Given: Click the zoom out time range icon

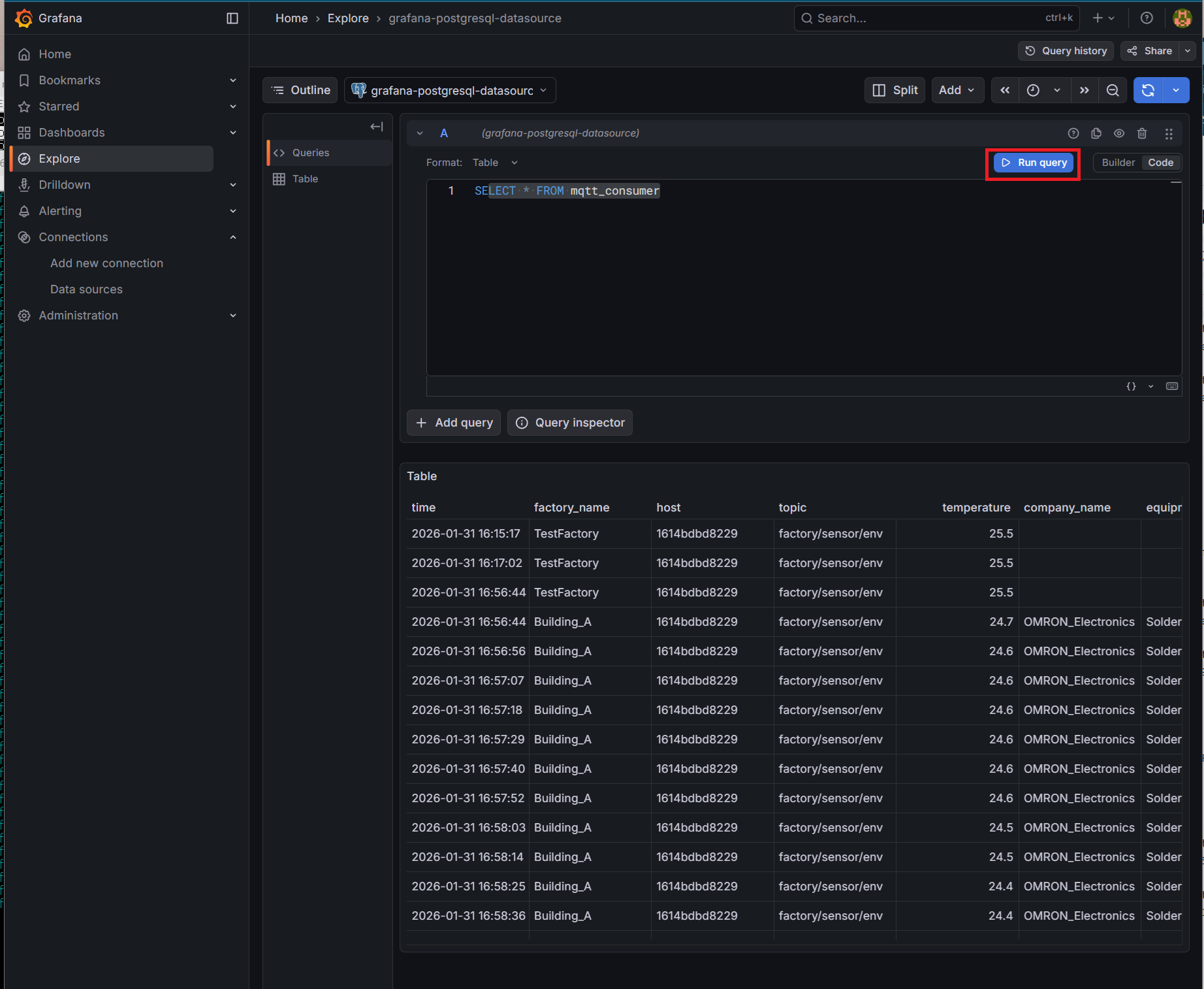Looking at the screenshot, I should pos(1113,90).
